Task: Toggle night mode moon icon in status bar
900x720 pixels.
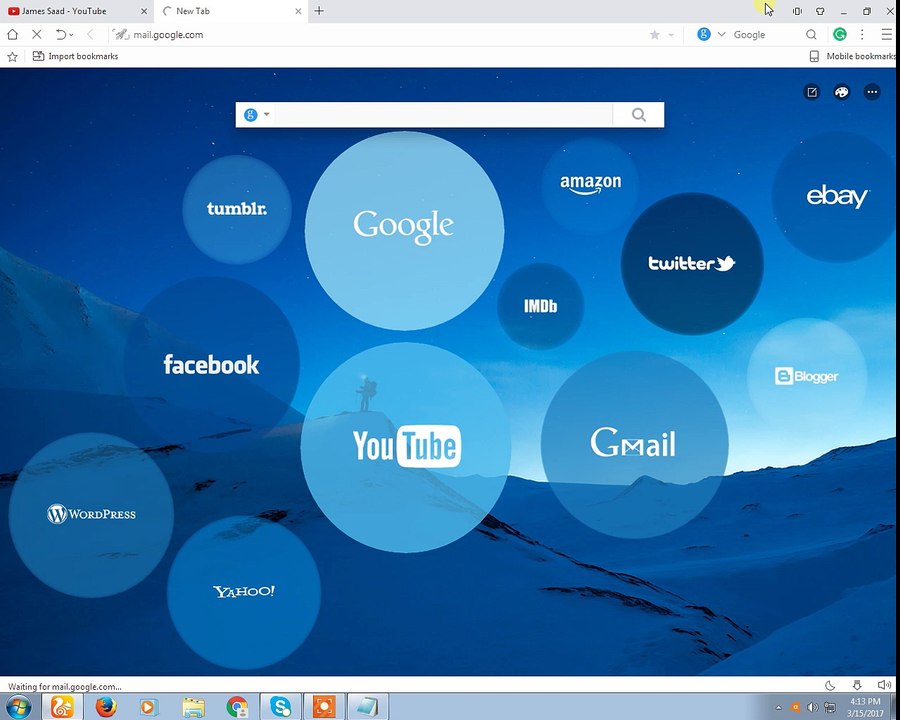Action: pyautogui.click(x=829, y=685)
